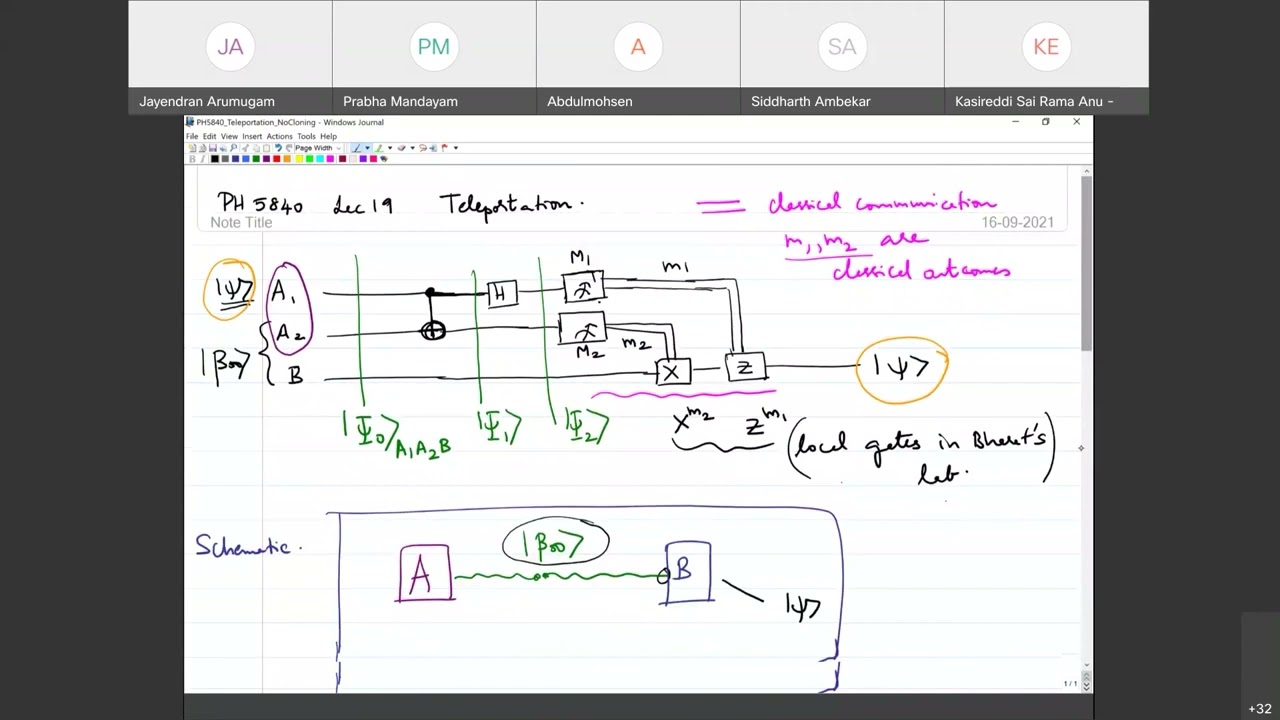Pick the orange ink color swatch
The image size is (1280, 720).
(287, 159)
